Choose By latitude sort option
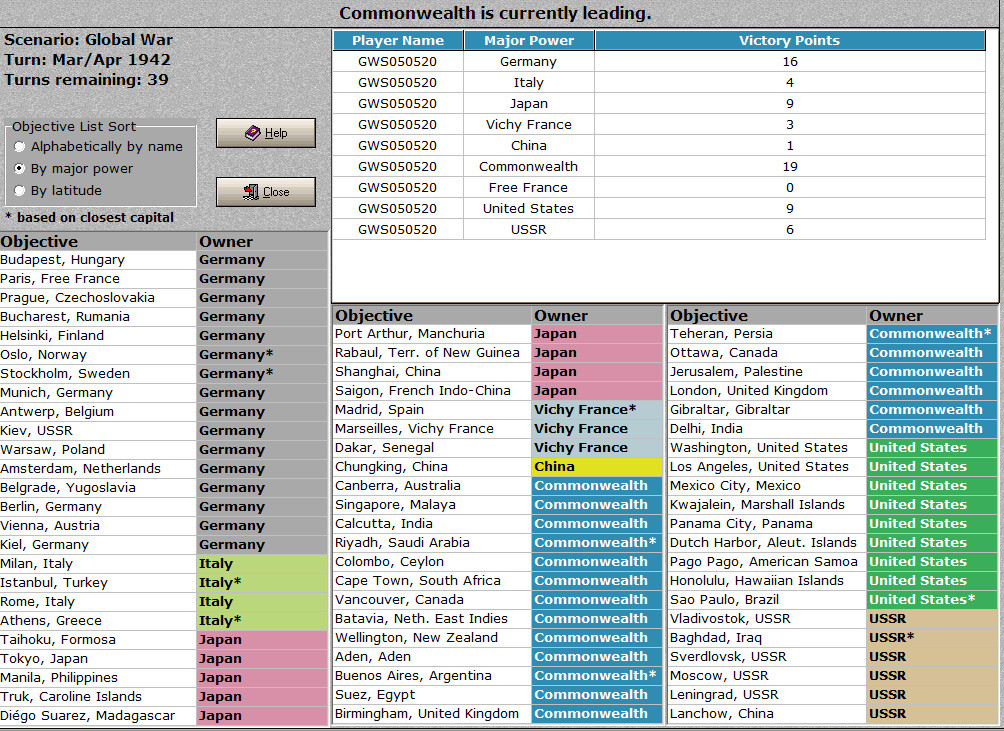This screenshot has width=1004, height=731. (x=58, y=191)
